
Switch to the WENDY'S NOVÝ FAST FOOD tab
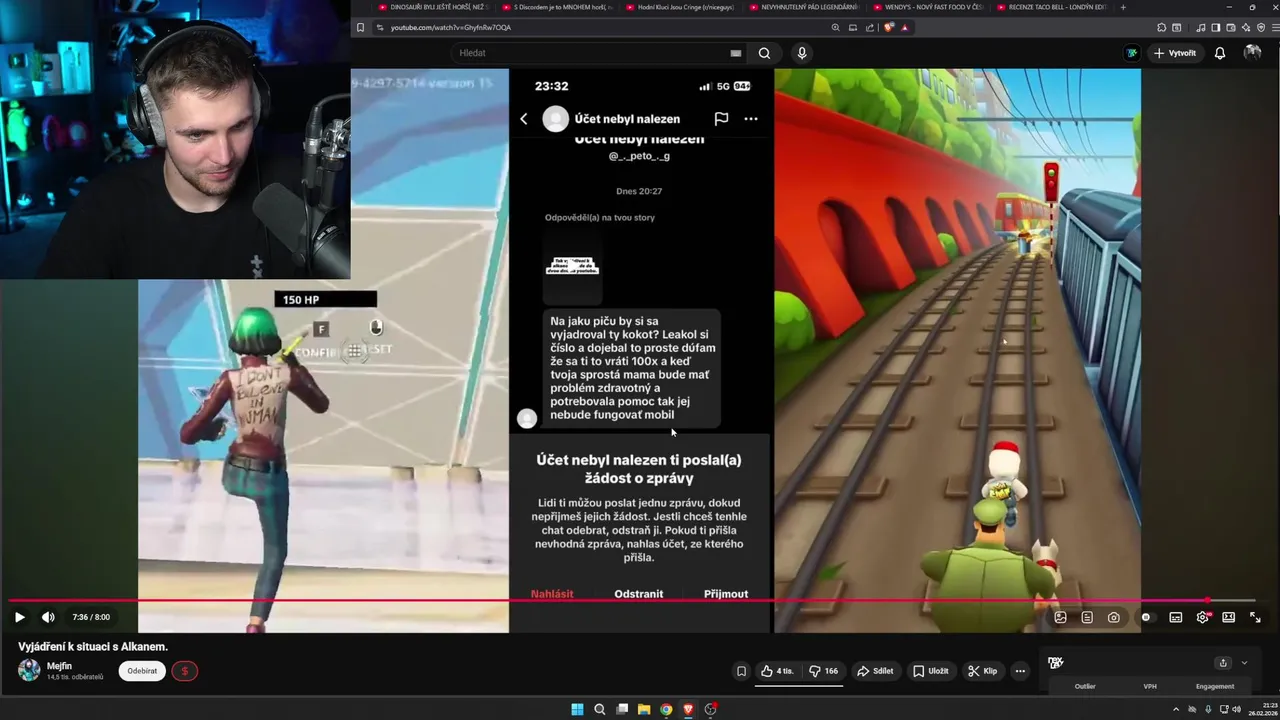[929, 7]
